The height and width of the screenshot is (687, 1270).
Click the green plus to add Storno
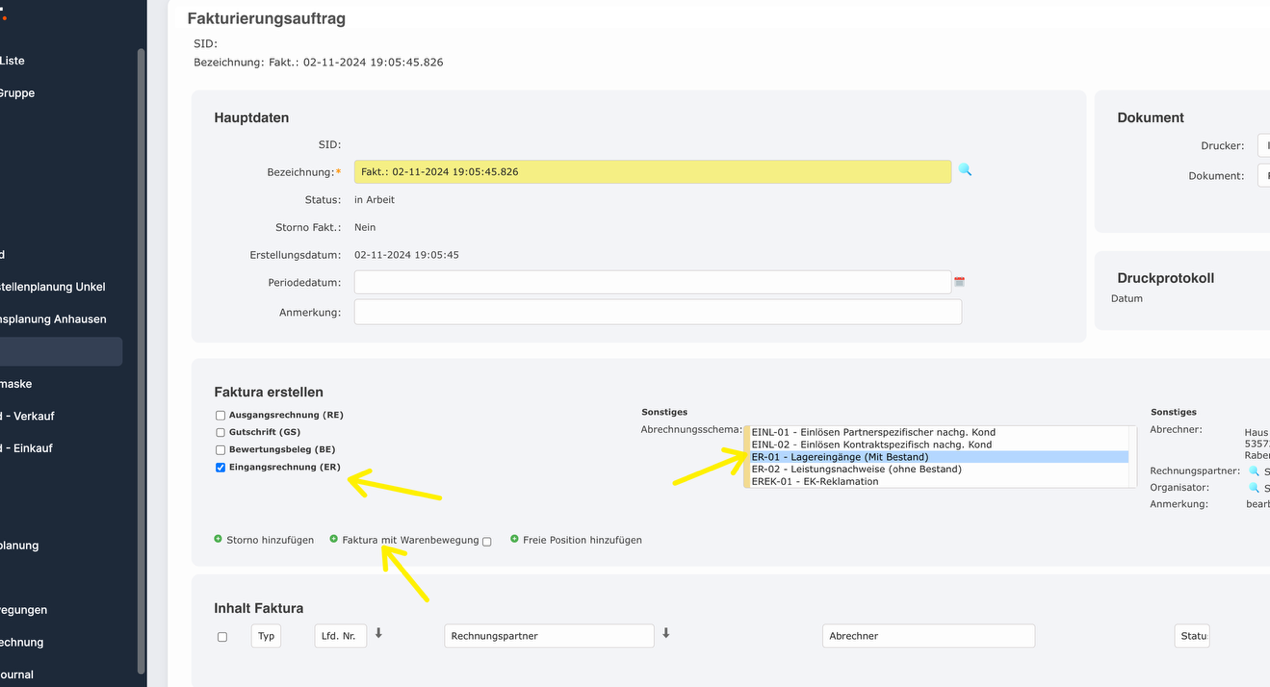point(218,539)
